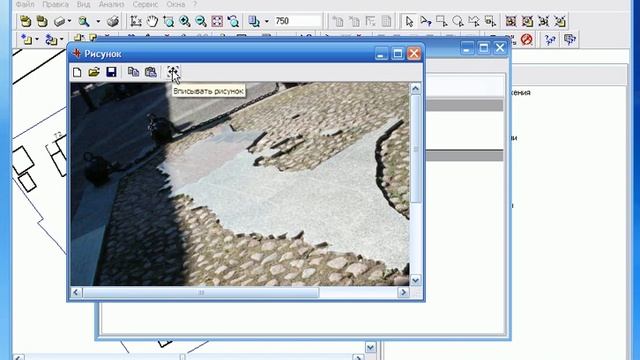Open the Файл menu
The width and height of the screenshot is (640, 360).
pyautogui.click(x=25, y=4)
